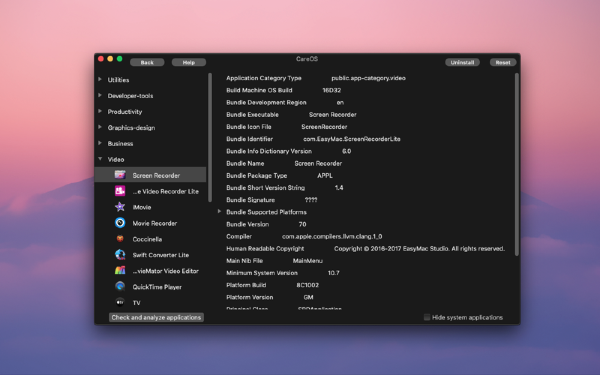This screenshot has height=375, width=600.
Task: Expand the Developer-tools category
Action: click(x=100, y=95)
